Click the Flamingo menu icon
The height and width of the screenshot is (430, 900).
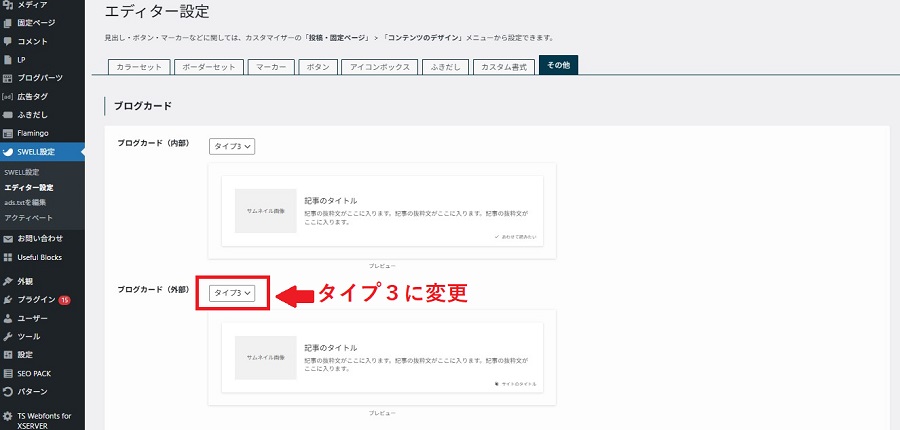point(7,133)
